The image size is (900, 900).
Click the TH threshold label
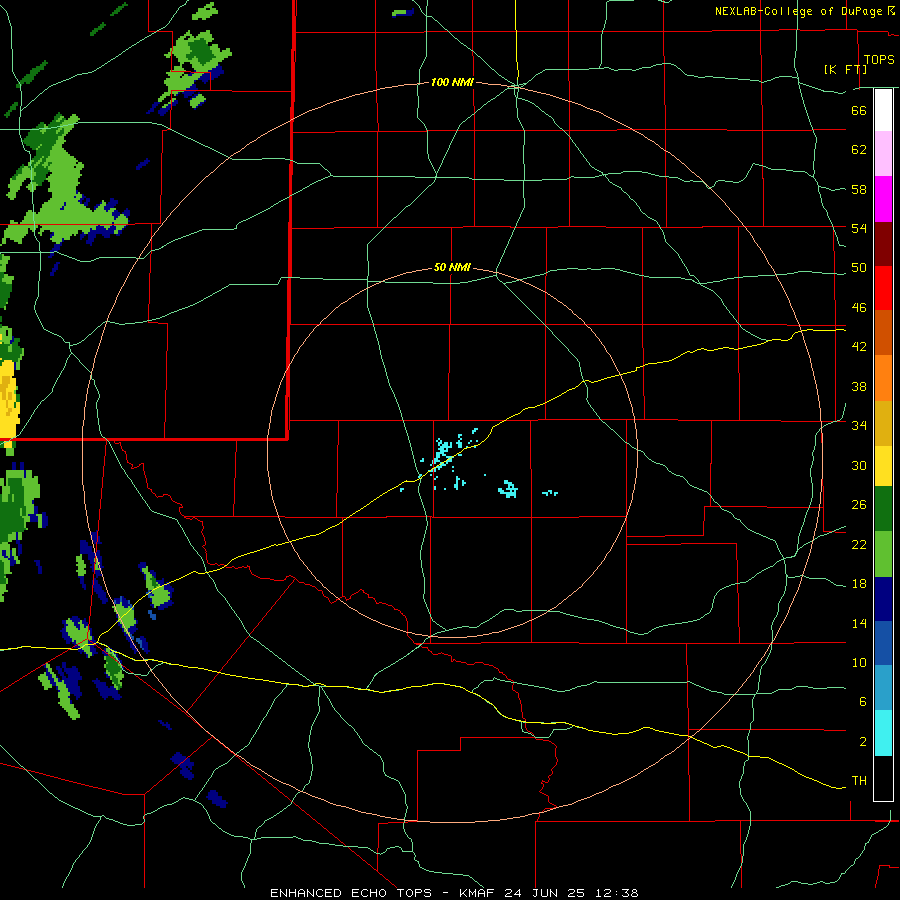pyautogui.click(x=859, y=781)
